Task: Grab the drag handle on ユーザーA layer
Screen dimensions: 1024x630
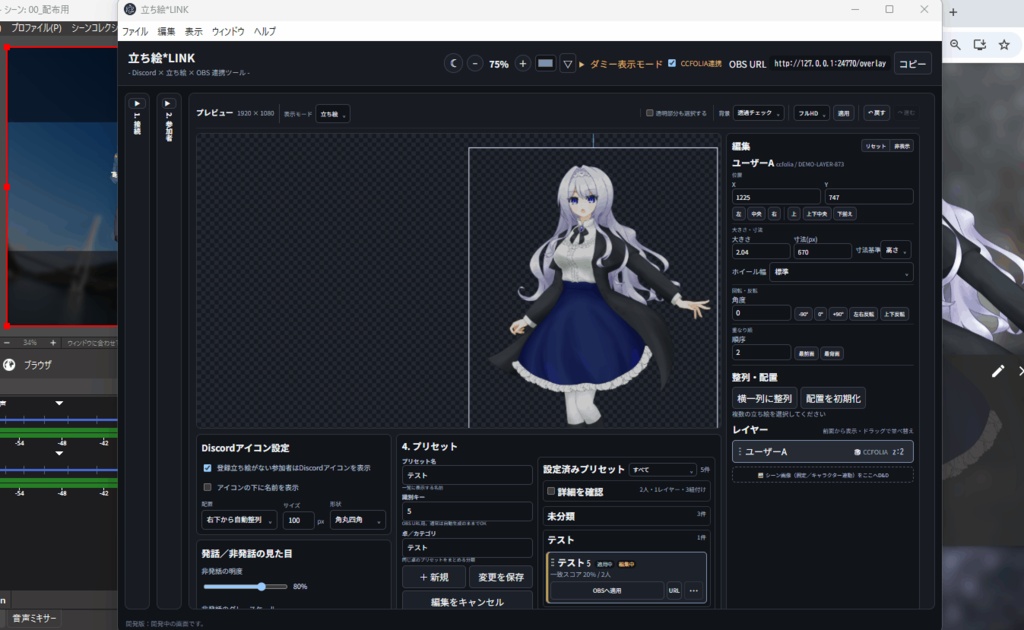Action: [739, 451]
